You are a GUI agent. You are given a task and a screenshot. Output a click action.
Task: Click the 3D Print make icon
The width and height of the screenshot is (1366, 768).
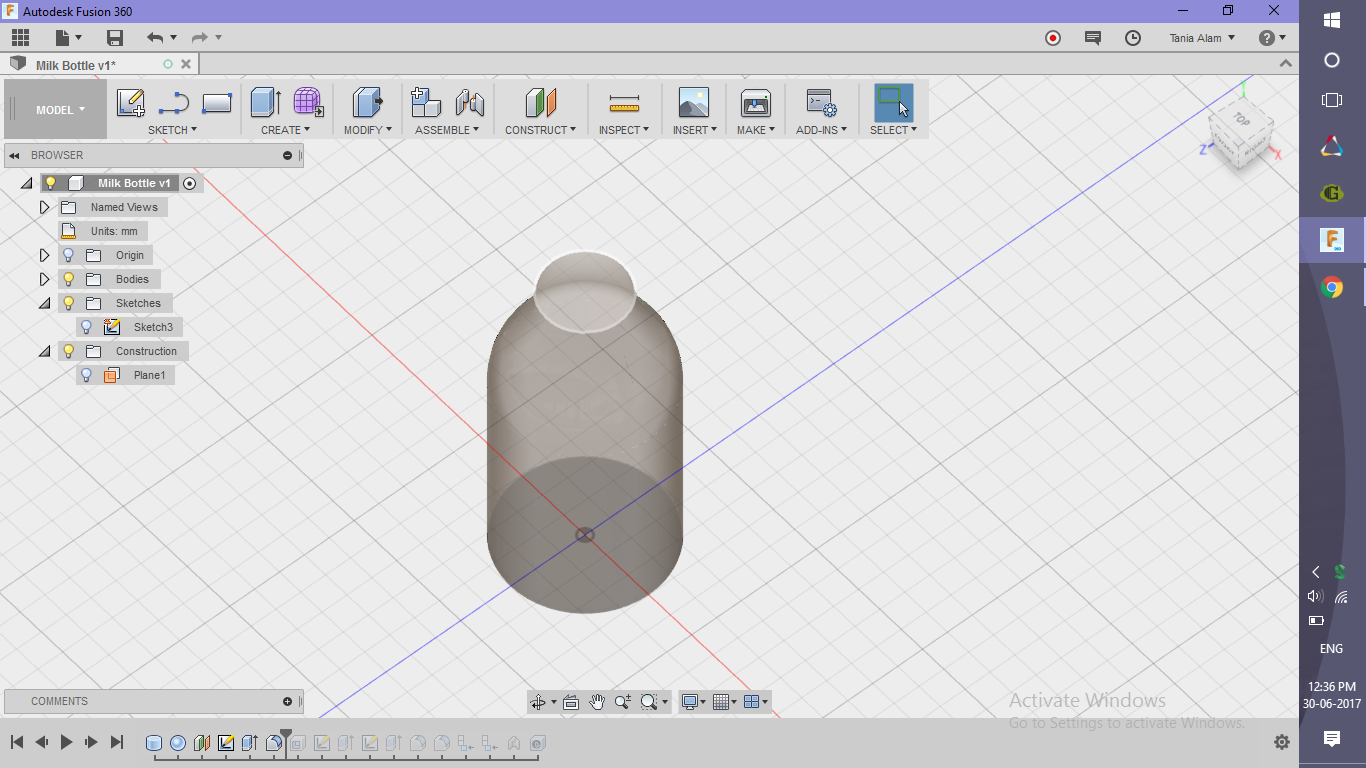tap(755, 103)
